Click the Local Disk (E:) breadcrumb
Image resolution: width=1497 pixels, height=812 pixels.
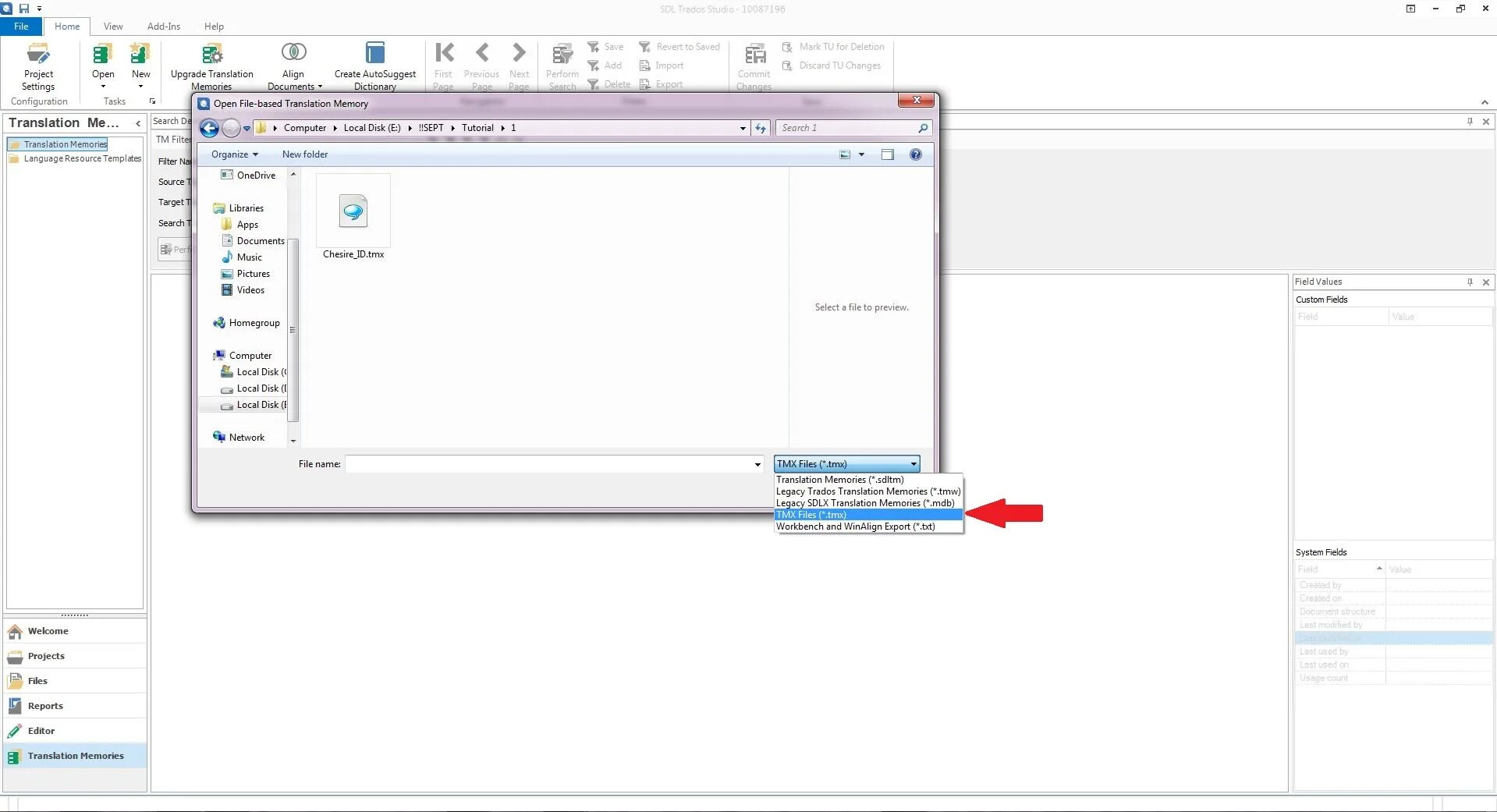[x=372, y=128]
